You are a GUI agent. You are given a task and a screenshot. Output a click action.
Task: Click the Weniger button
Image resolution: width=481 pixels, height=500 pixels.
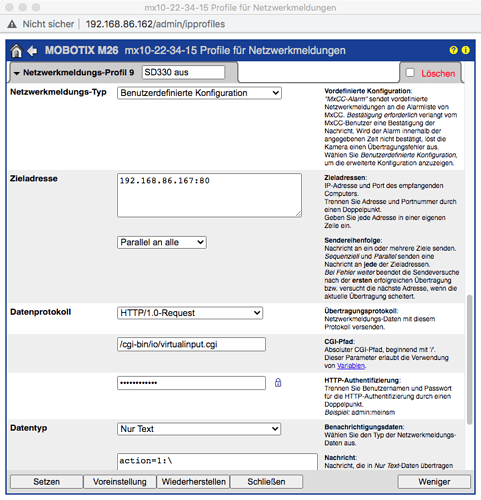point(434,482)
